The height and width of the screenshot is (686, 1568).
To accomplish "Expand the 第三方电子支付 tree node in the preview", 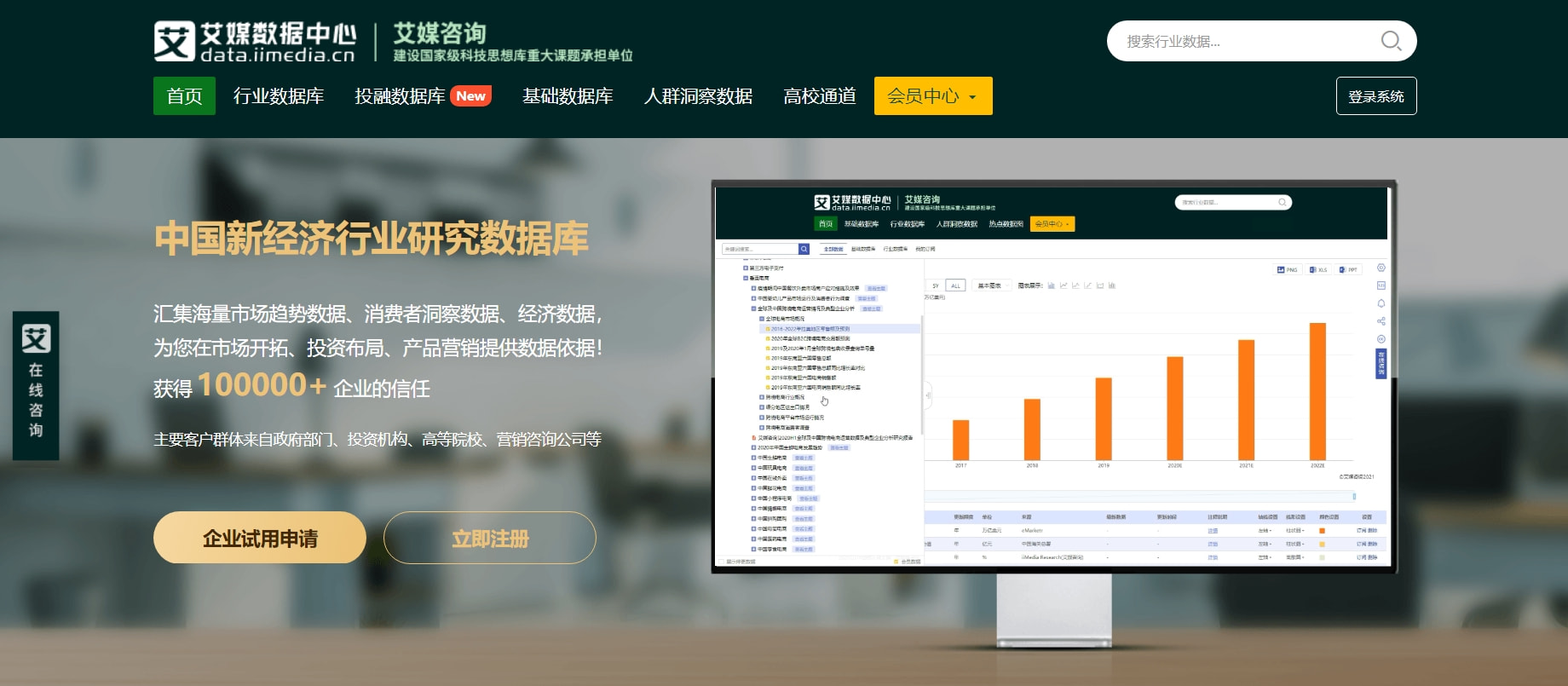I will point(746,268).
